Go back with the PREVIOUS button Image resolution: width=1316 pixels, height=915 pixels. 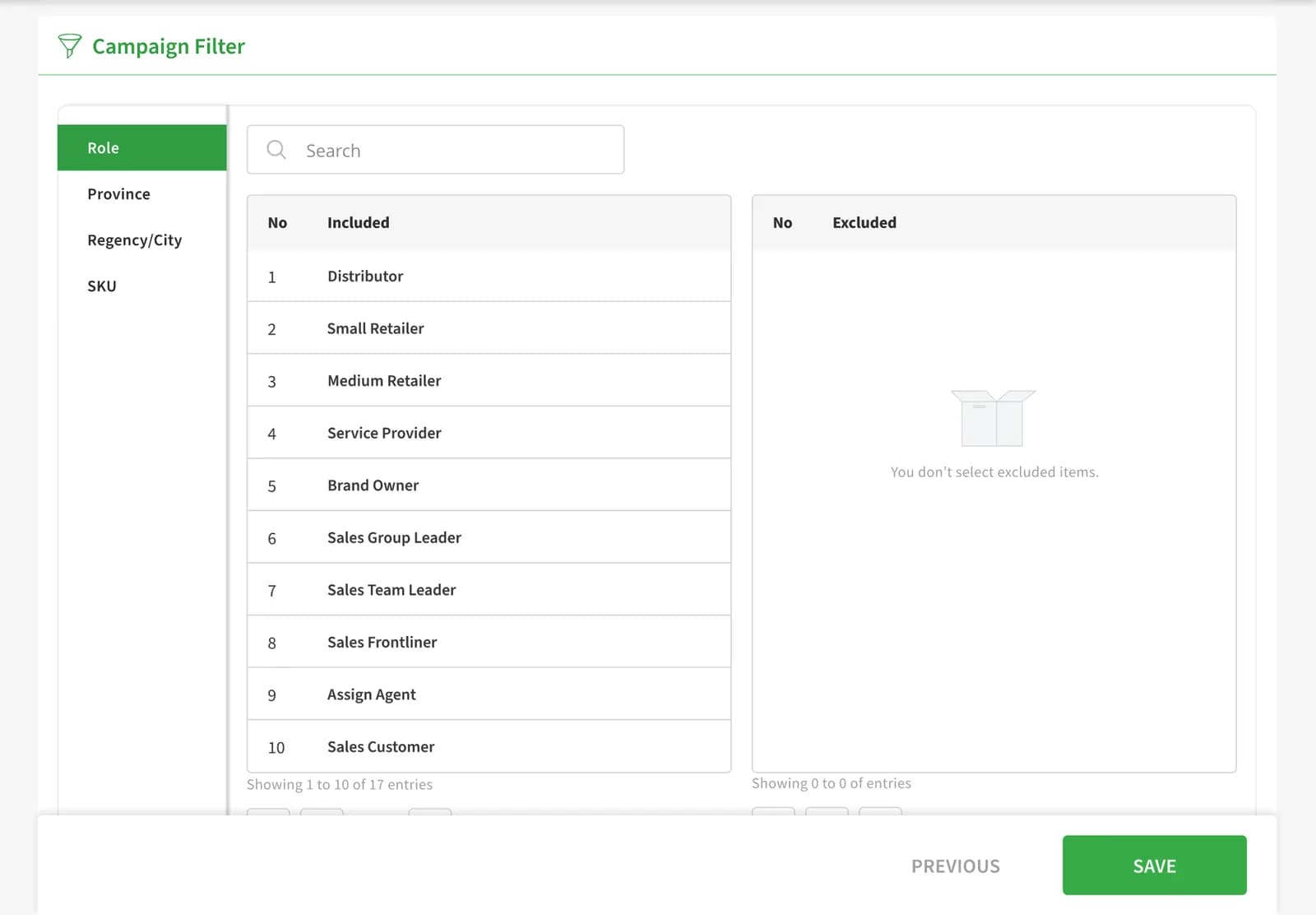[956, 866]
